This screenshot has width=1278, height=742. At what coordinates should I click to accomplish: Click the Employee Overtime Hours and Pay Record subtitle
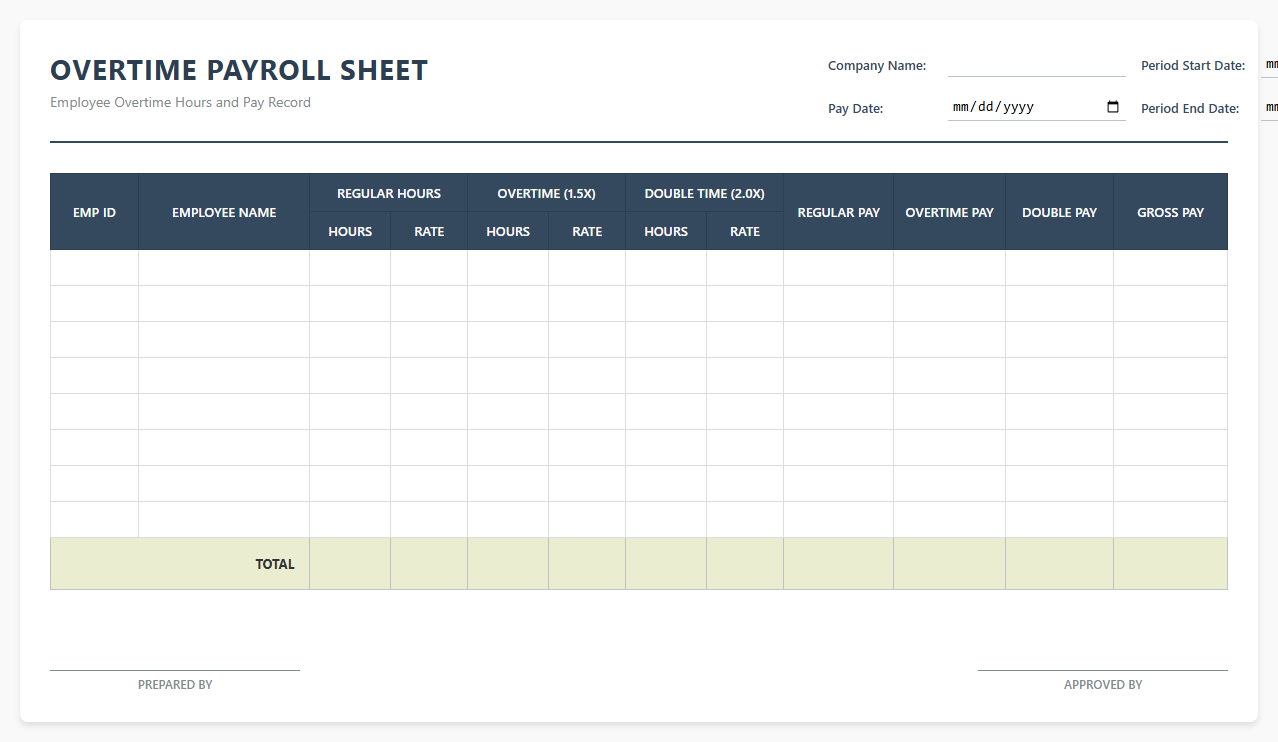coord(180,102)
